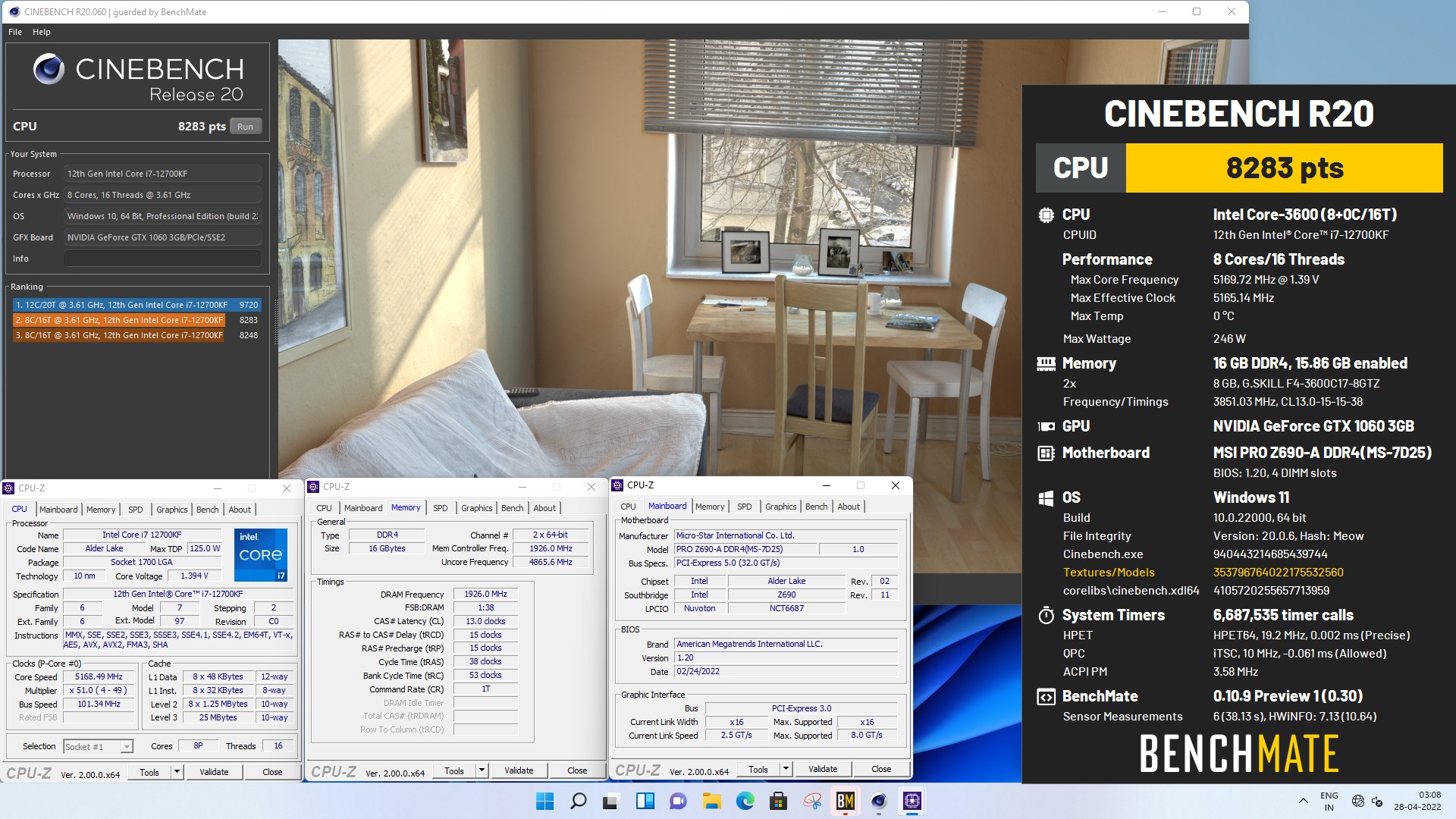Click the BIOS Date field 02/24/2022

coord(786,671)
